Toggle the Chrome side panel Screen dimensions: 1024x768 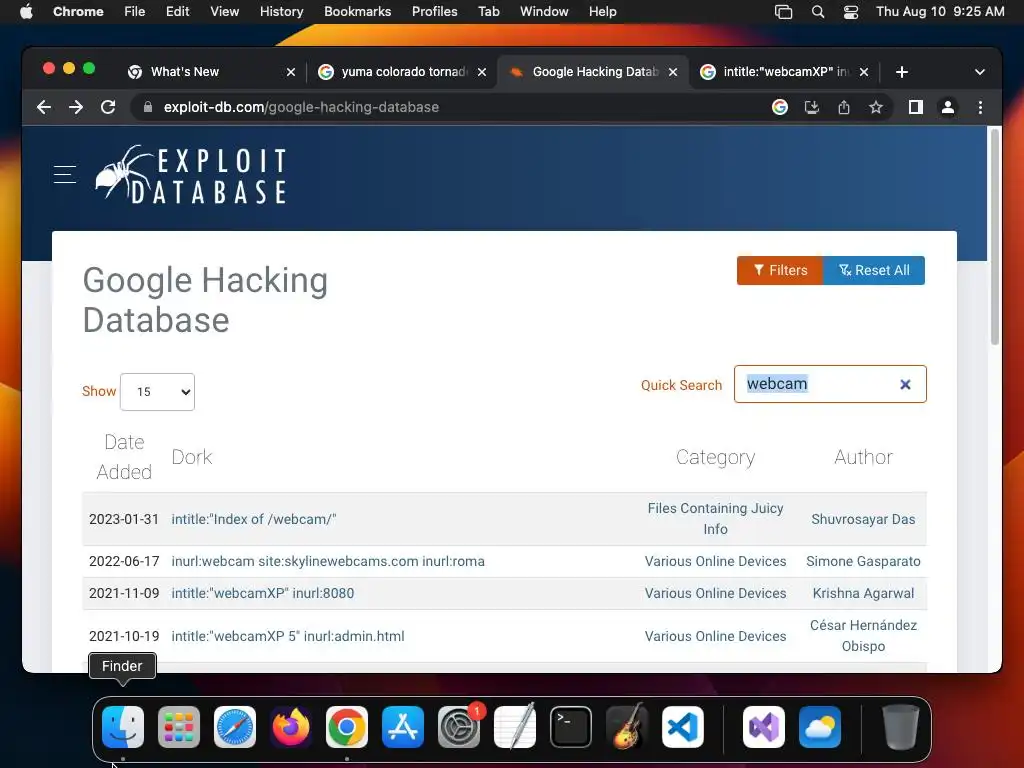(x=916, y=107)
